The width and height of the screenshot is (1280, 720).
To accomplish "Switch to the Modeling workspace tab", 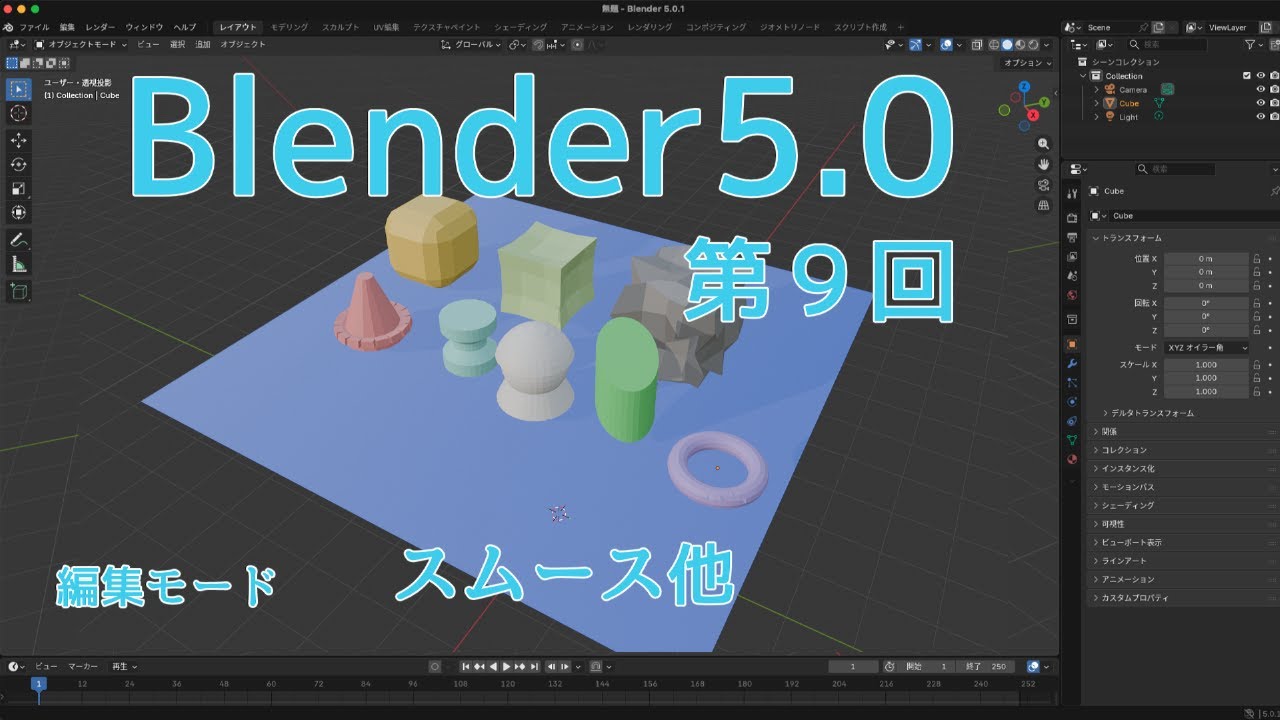I will coord(290,27).
